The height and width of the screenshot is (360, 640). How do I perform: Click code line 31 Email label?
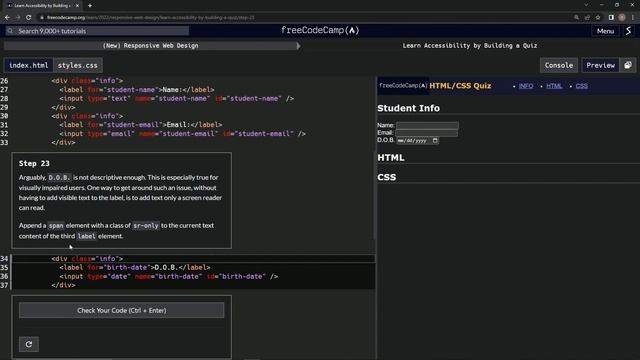pyautogui.click(x=141, y=124)
